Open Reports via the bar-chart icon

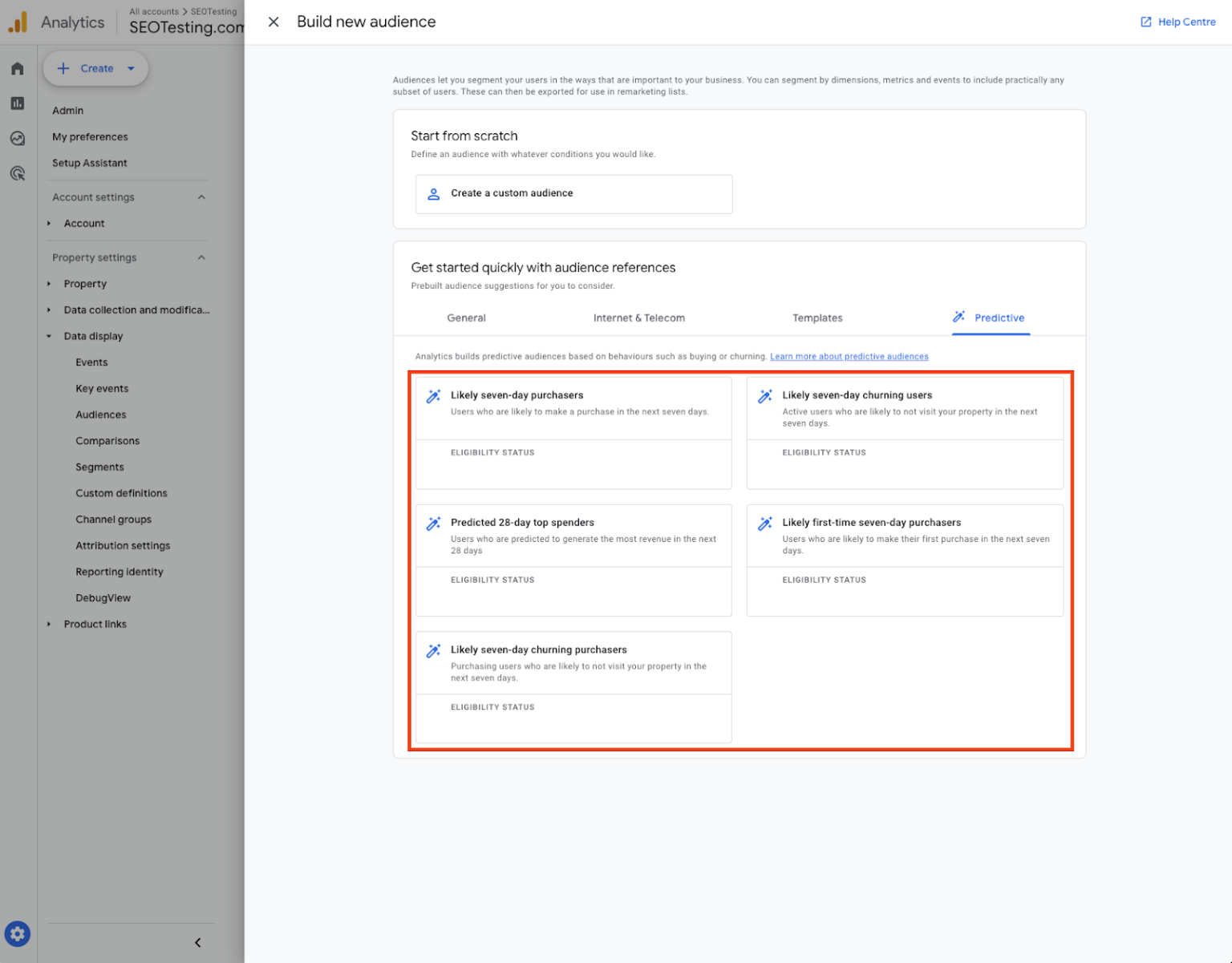pyautogui.click(x=17, y=103)
